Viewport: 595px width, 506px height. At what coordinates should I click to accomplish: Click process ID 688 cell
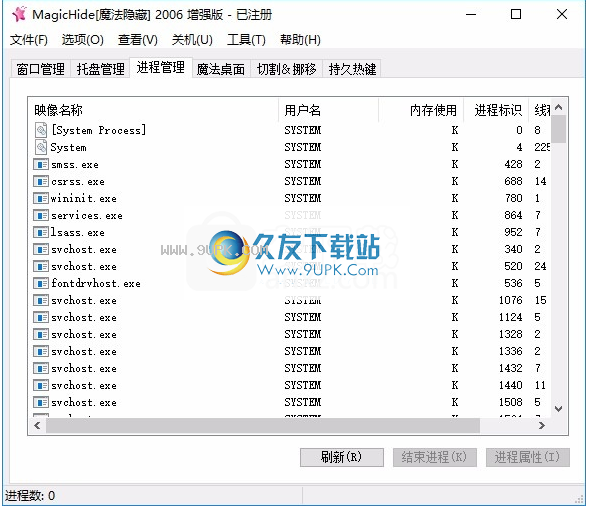pyautogui.click(x=513, y=181)
